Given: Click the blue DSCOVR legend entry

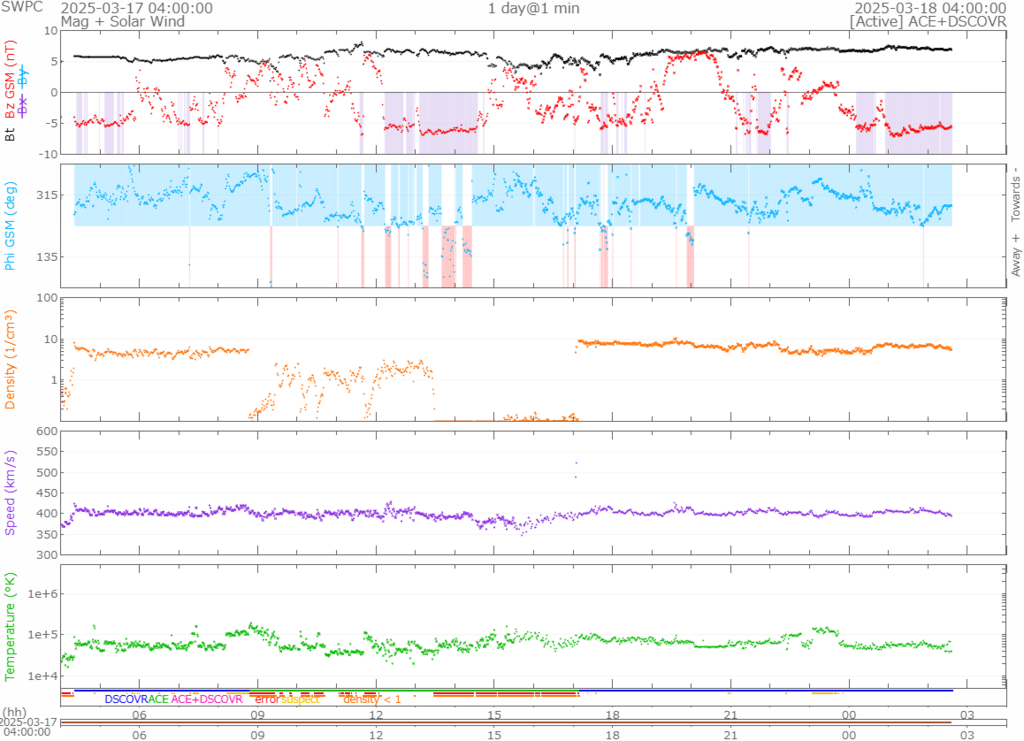Looking at the screenshot, I should 126,699.
